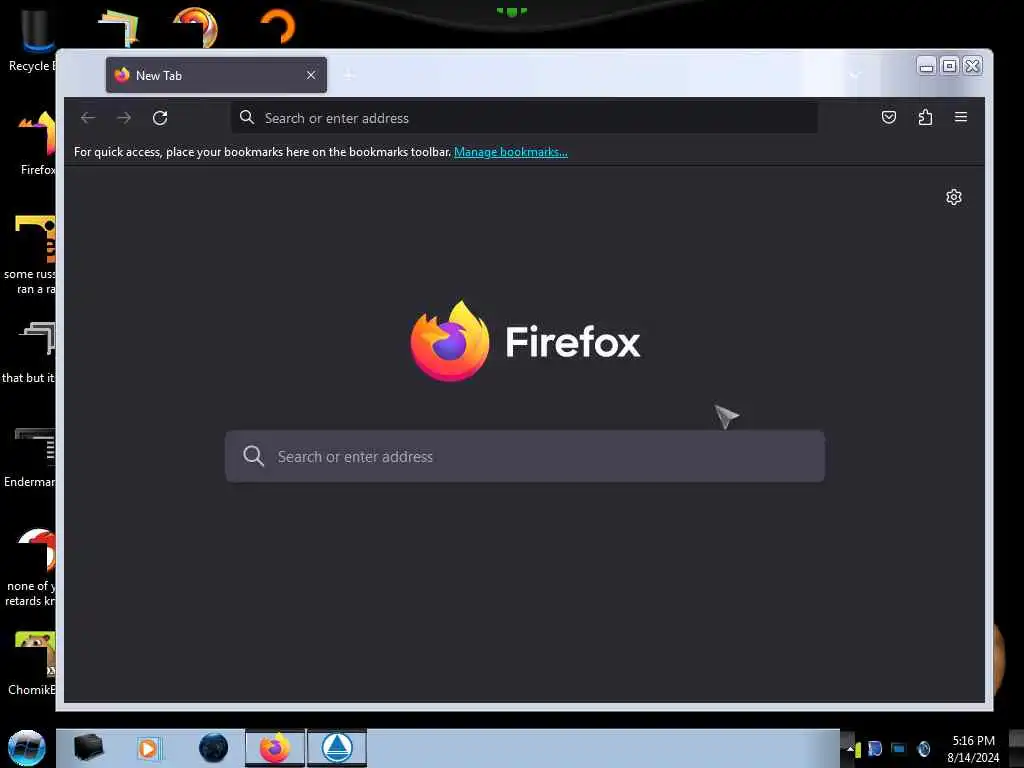Select the ChomikBox desktop icon
Viewport: 1024px width, 768px height.
(x=33, y=664)
